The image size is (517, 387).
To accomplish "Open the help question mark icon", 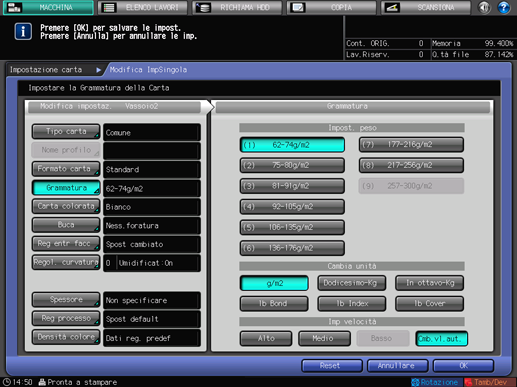I will coord(503,7).
